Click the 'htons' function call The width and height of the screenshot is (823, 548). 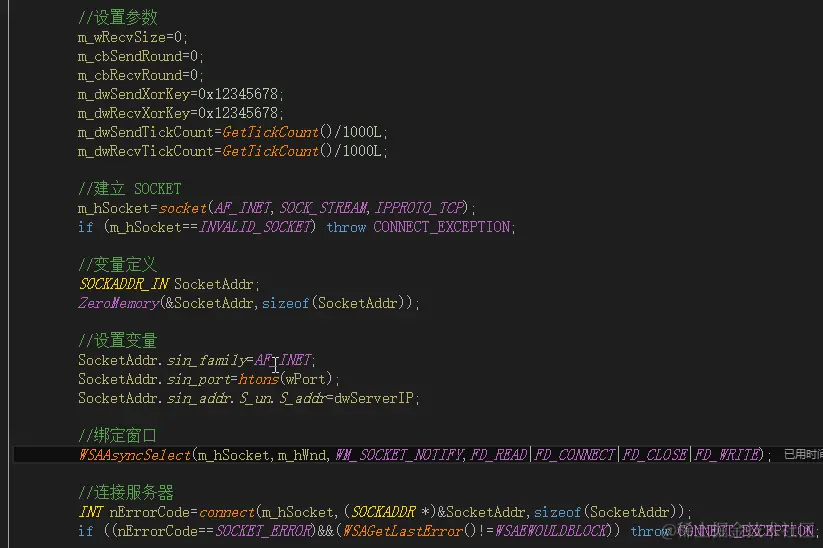click(258, 379)
